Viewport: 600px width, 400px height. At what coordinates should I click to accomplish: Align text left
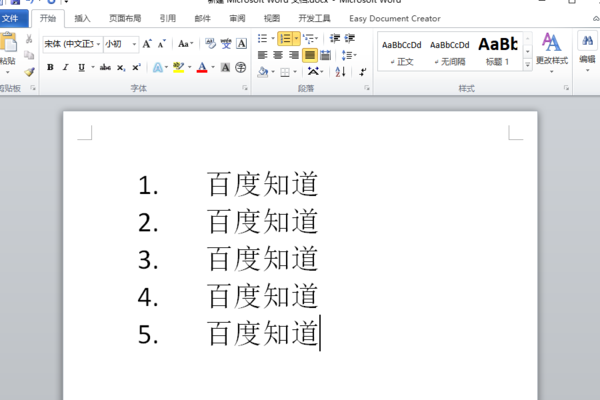click(x=262, y=55)
